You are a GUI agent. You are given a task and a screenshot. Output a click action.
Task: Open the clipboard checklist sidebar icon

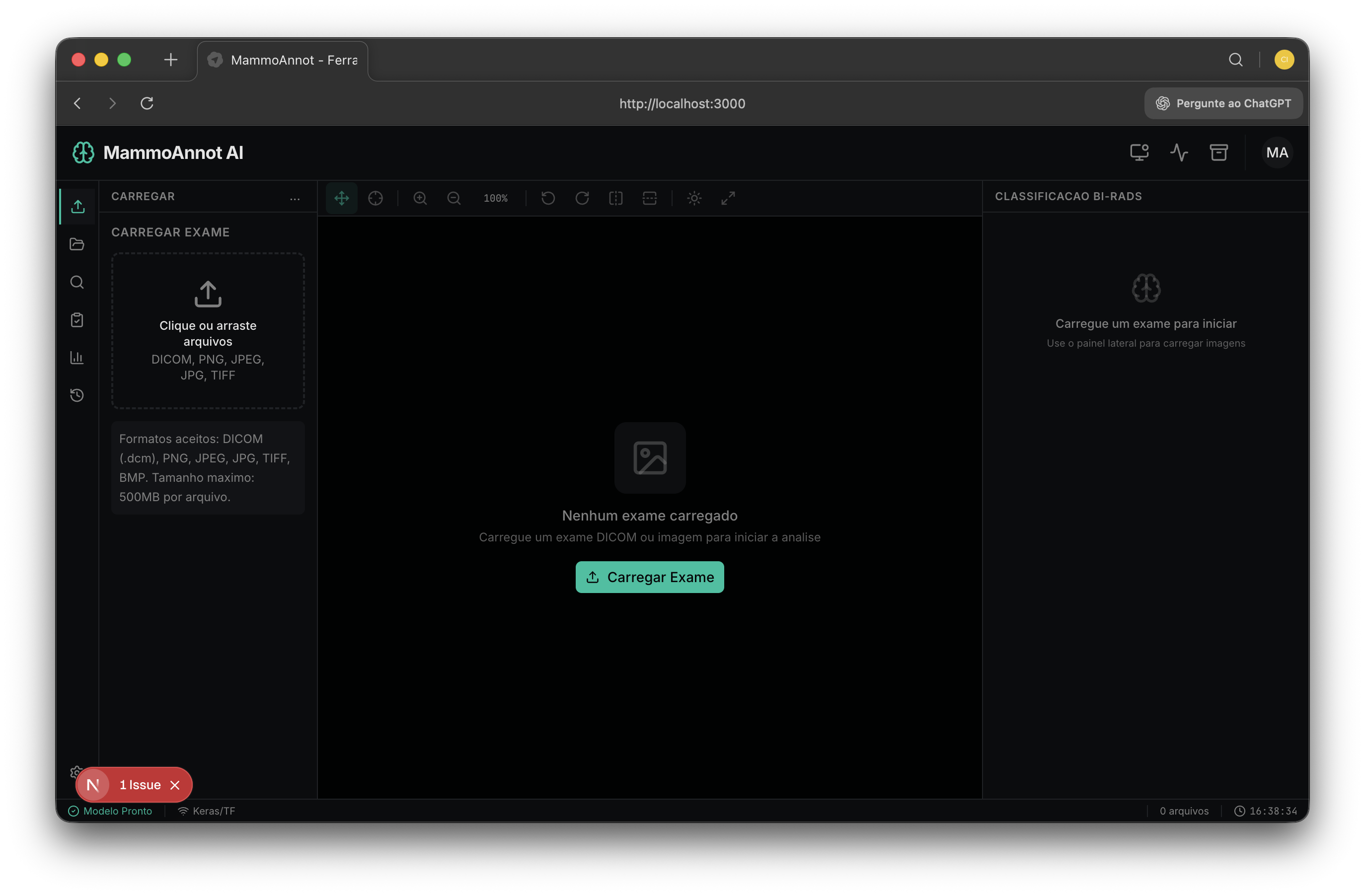pyautogui.click(x=77, y=320)
